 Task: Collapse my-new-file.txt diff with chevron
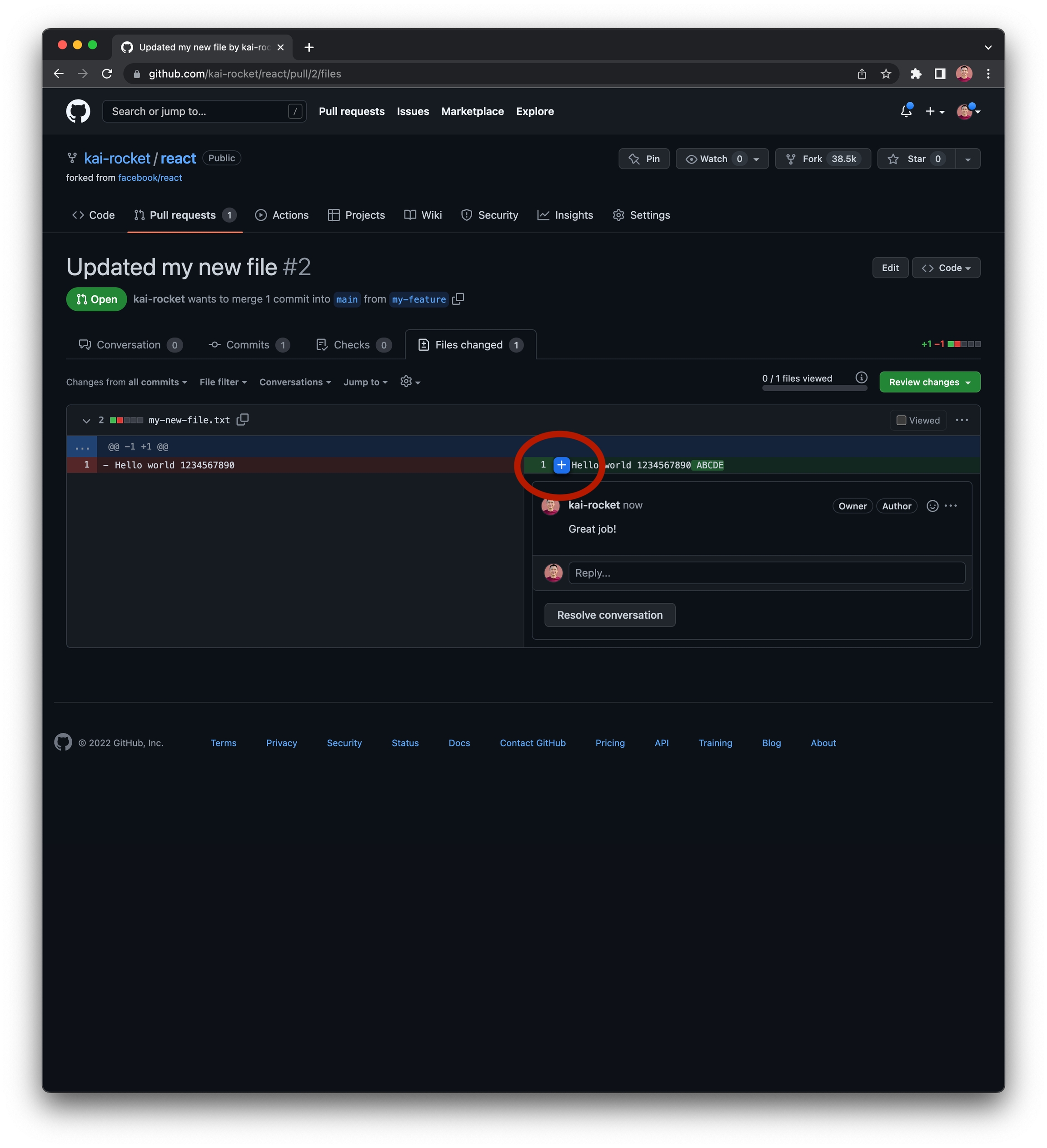[86, 420]
